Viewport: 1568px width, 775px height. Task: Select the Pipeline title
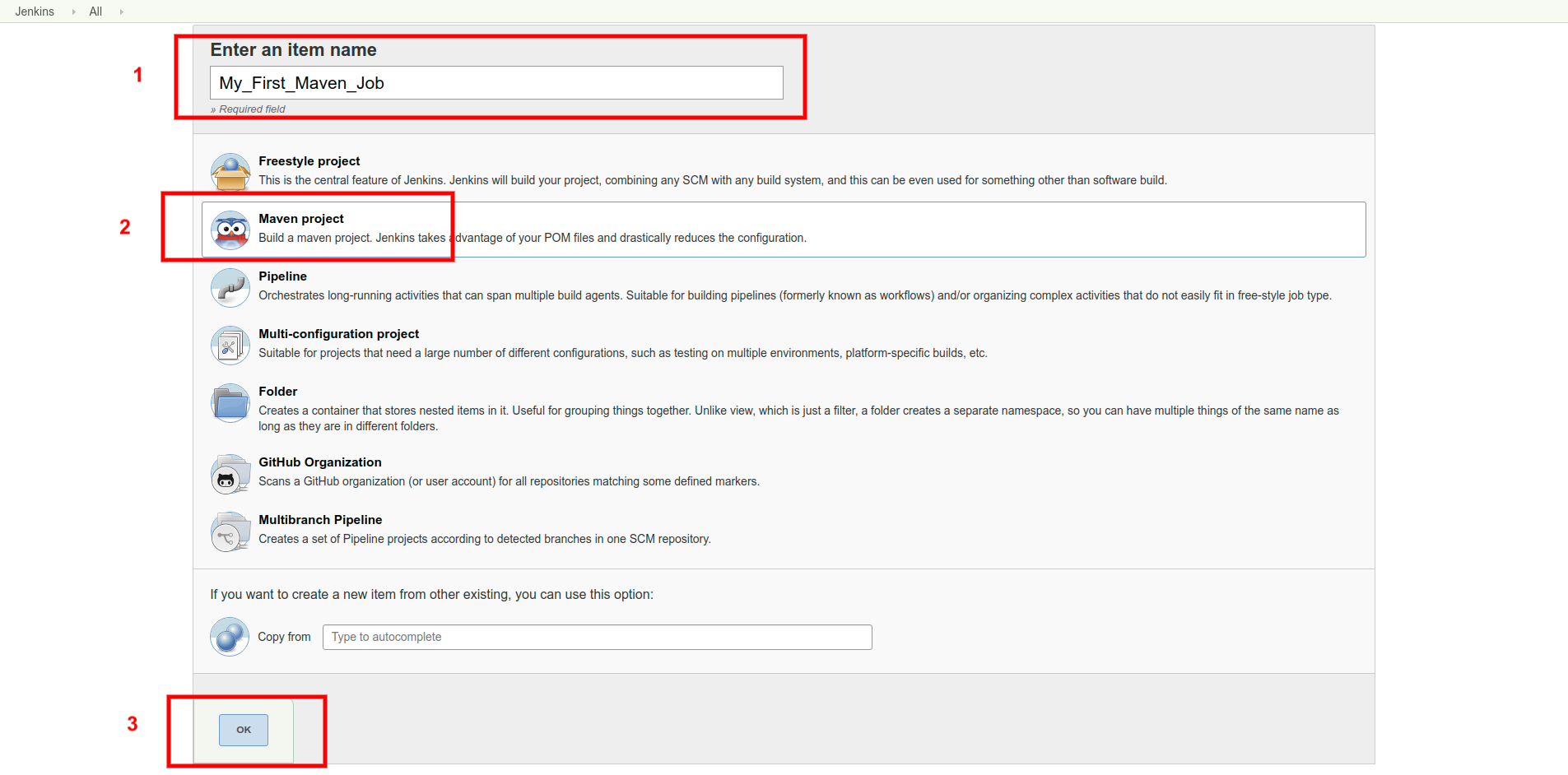click(x=282, y=276)
